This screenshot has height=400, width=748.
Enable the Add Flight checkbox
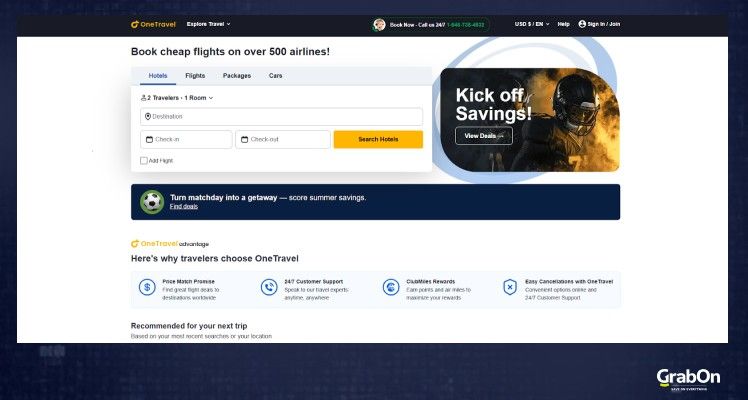pyautogui.click(x=144, y=160)
